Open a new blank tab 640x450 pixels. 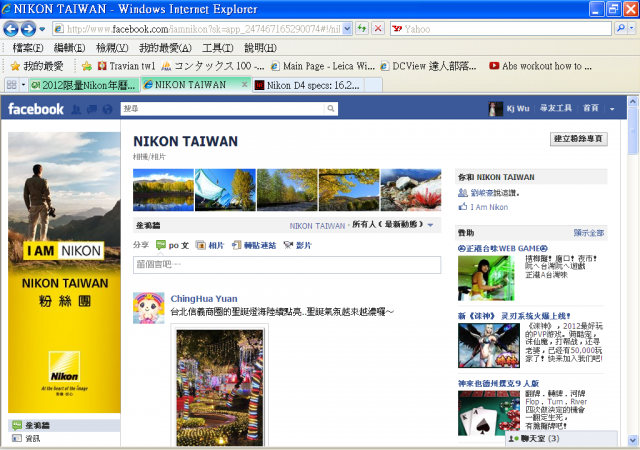(373, 85)
